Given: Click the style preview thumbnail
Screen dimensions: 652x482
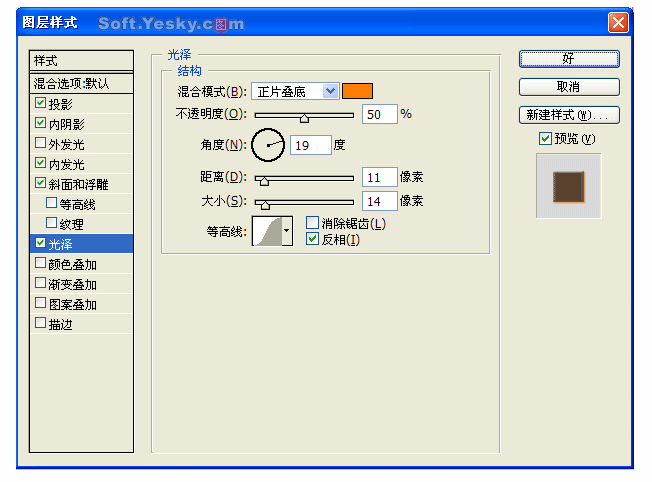Looking at the screenshot, I should [568, 186].
